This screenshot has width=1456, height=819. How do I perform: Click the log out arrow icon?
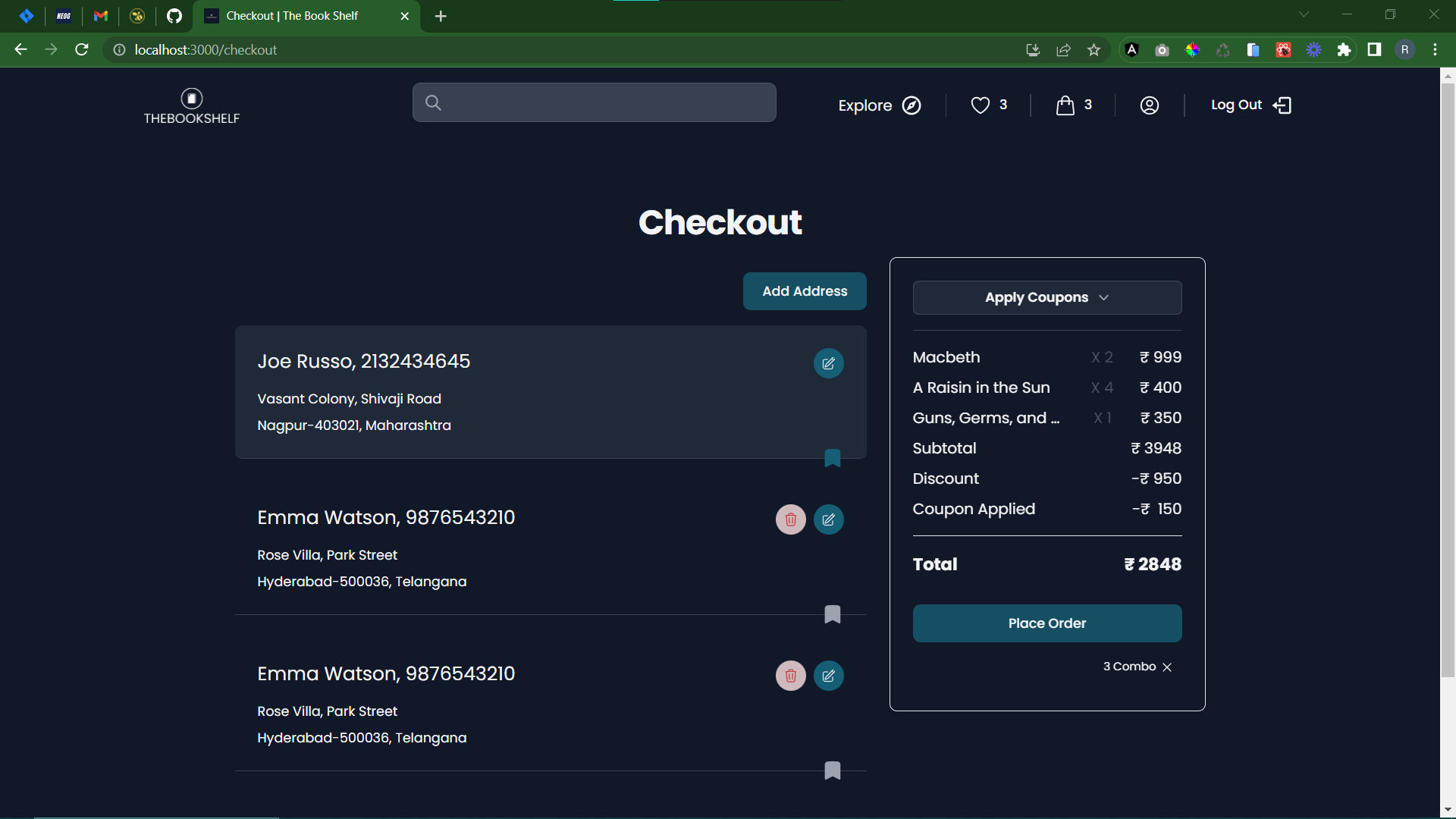[x=1282, y=105]
